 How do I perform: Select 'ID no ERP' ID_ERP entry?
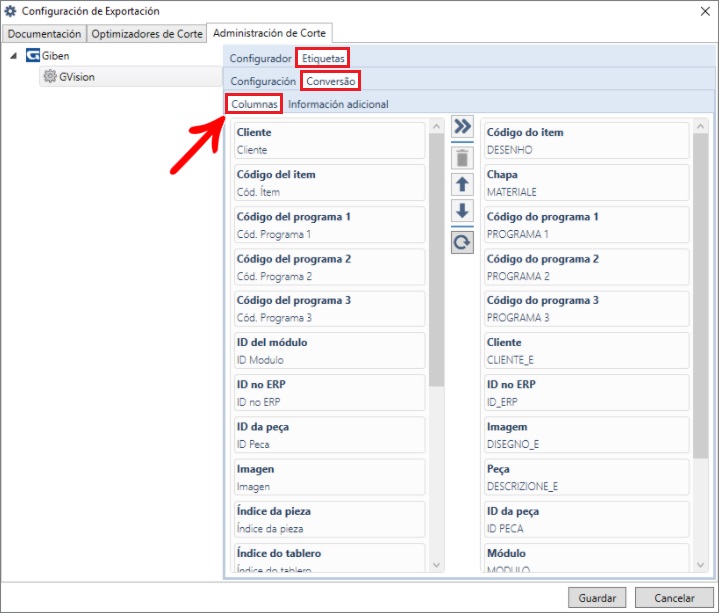click(x=586, y=393)
